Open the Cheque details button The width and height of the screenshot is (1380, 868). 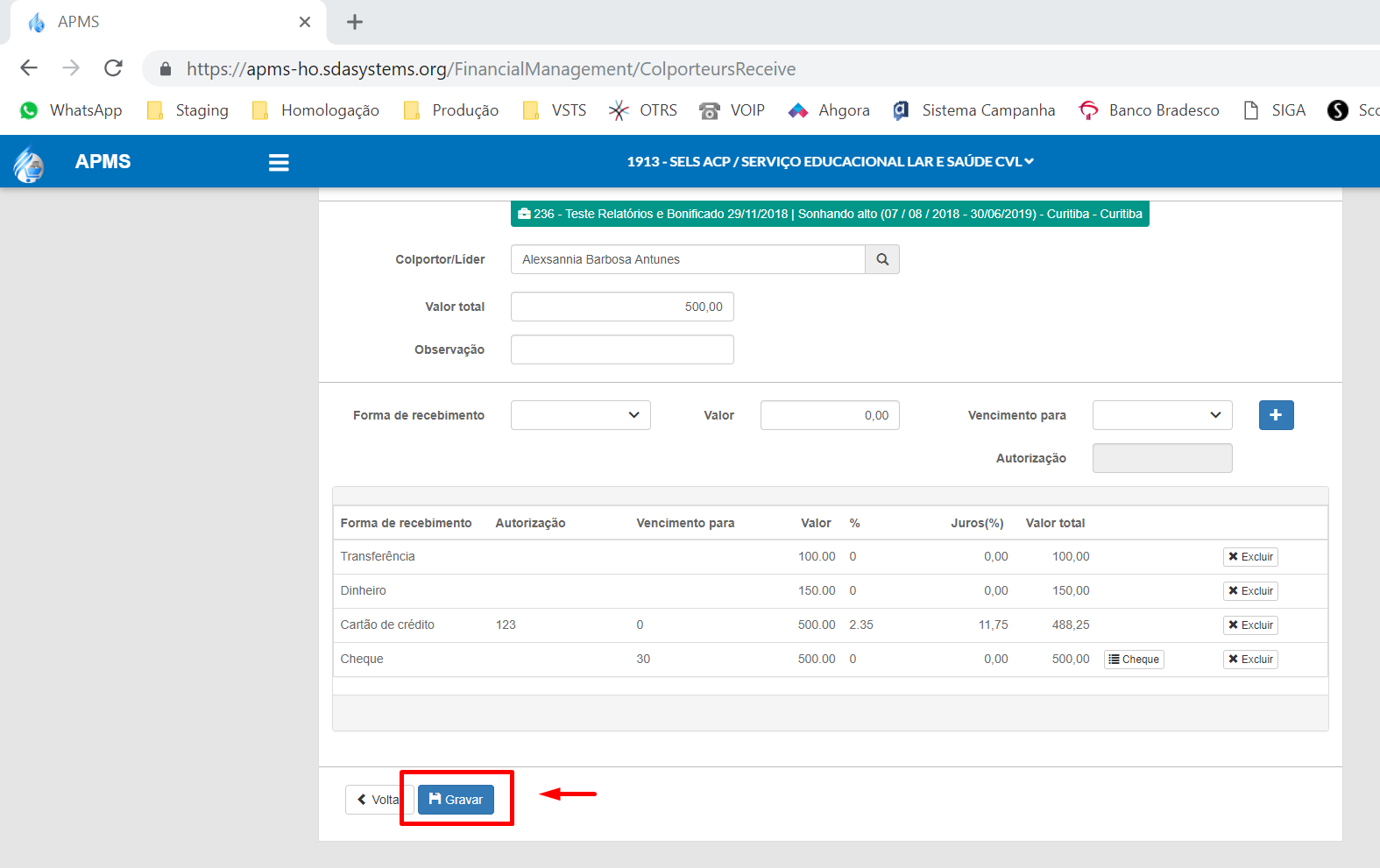click(1134, 660)
